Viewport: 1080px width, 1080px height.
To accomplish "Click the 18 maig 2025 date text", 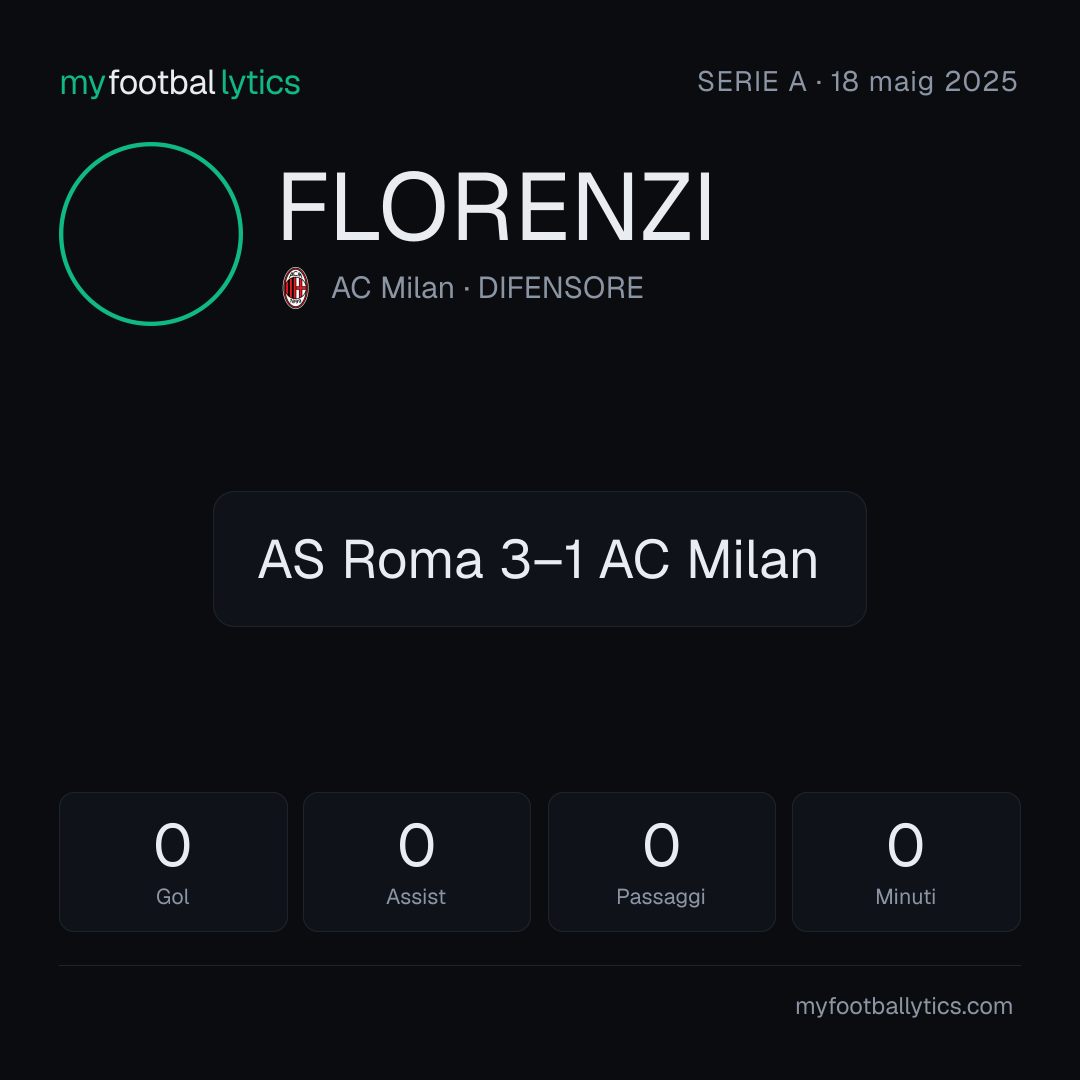I will click(924, 82).
